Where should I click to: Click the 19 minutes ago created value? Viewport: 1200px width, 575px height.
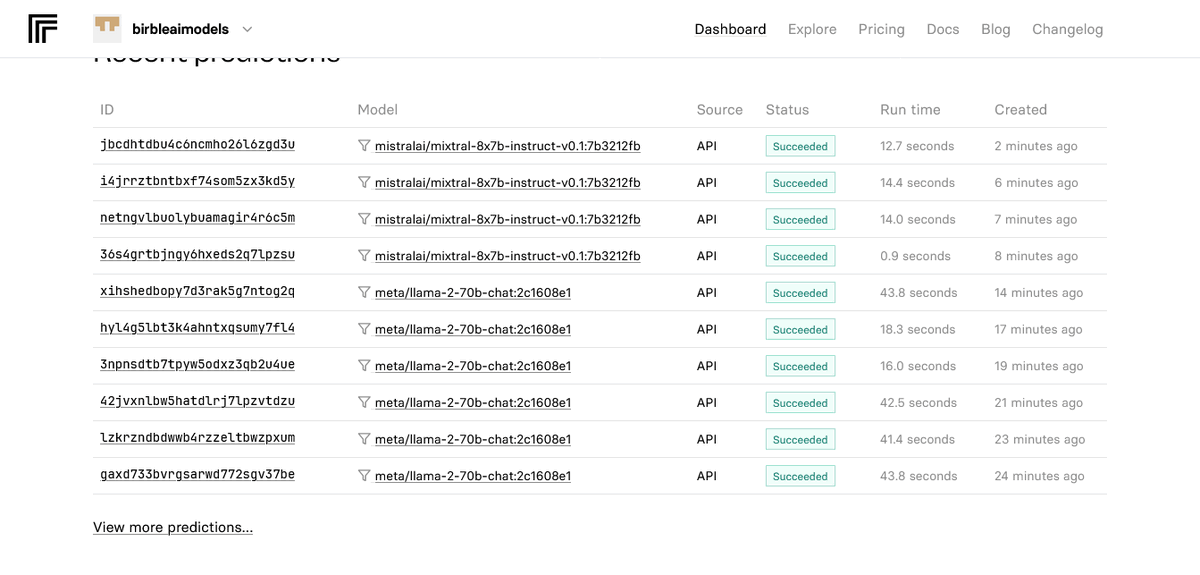[1039, 366]
